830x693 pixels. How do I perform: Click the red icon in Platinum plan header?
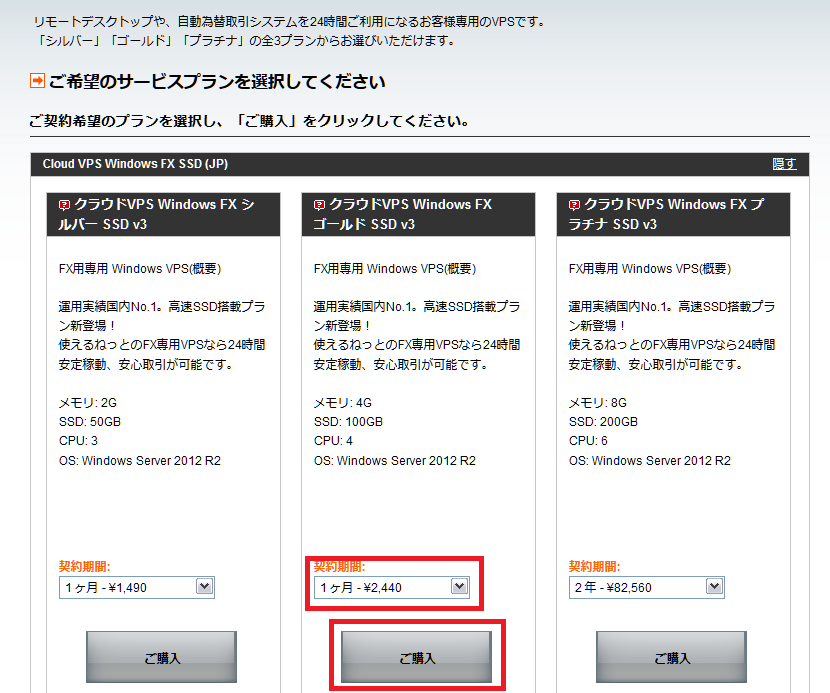[574, 205]
